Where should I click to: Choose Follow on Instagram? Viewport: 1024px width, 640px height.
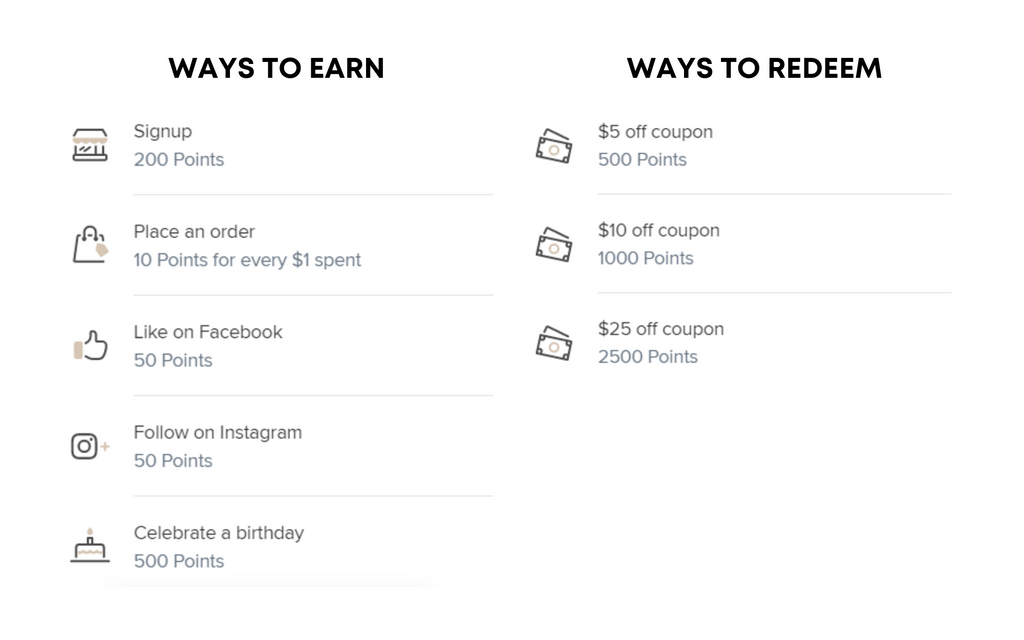(x=282, y=446)
